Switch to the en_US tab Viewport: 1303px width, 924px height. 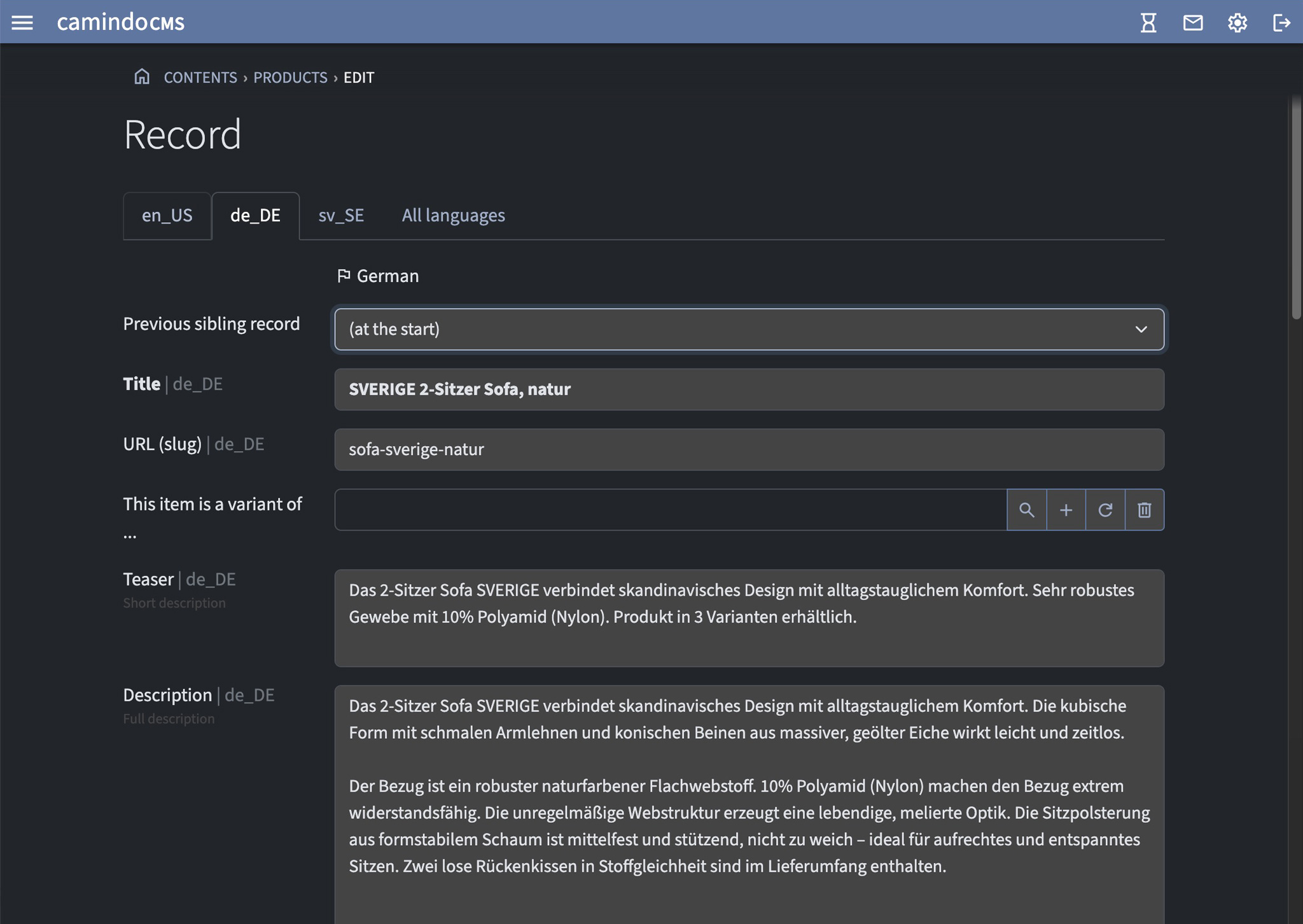point(167,216)
